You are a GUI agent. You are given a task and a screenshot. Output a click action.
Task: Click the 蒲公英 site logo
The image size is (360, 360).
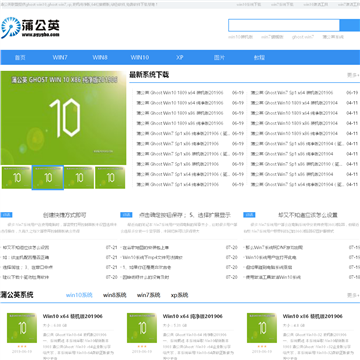coord(30,28)
